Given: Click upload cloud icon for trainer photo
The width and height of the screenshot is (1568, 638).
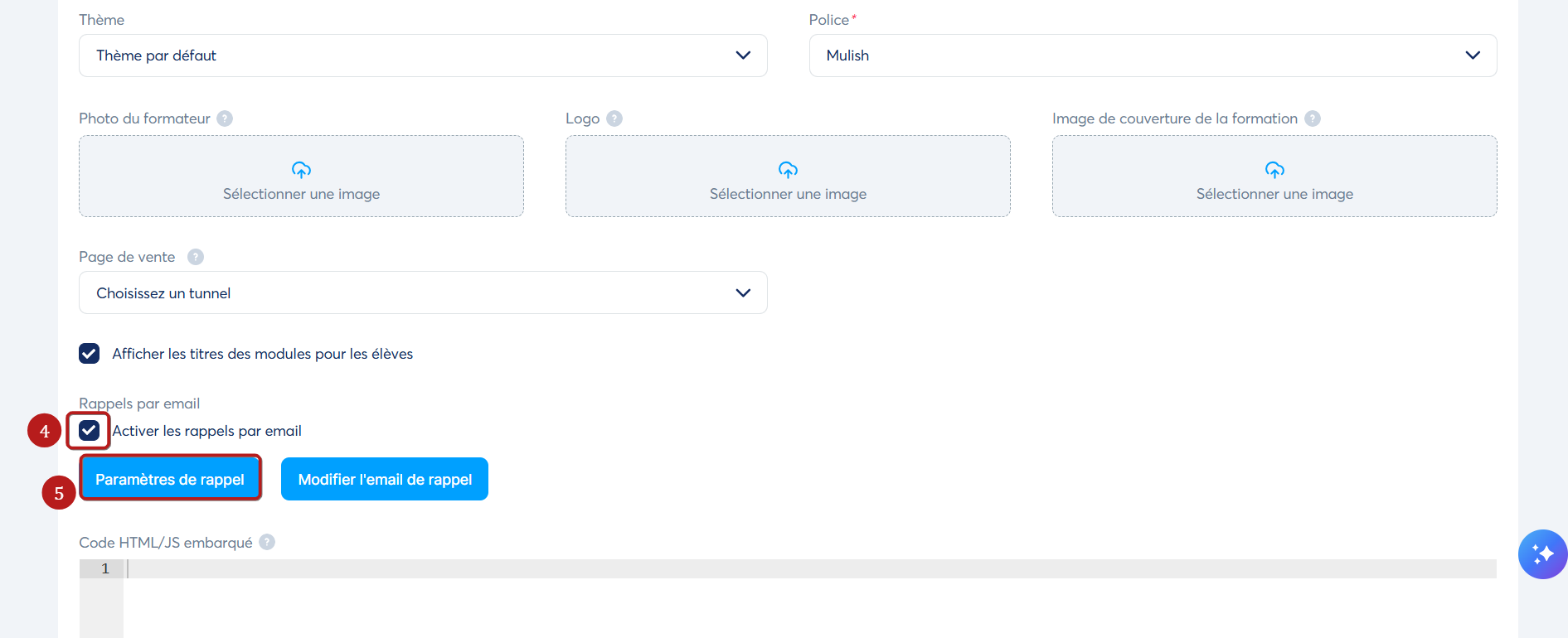Looking at the screenshot, I should (301, 170).
